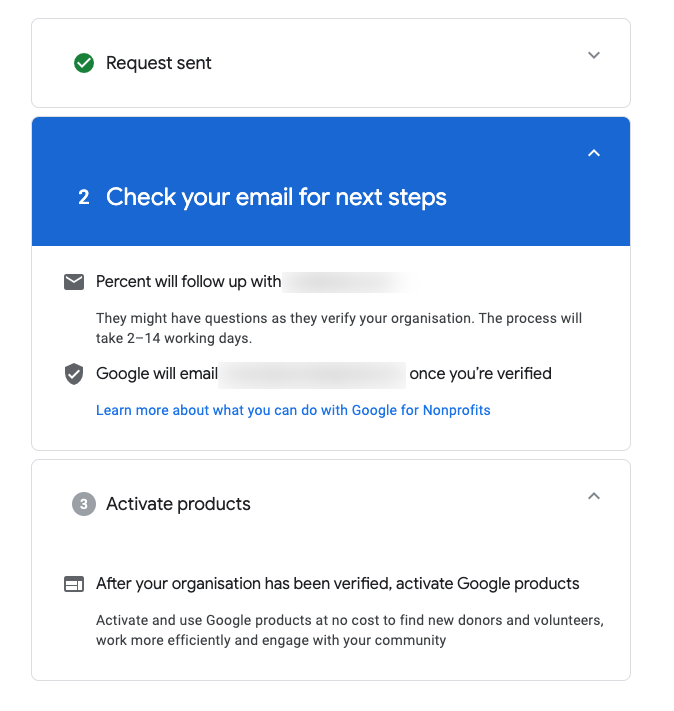
Task: Click the text 'Google will email'
Action: pyautogui.click(x=156, y=374)
